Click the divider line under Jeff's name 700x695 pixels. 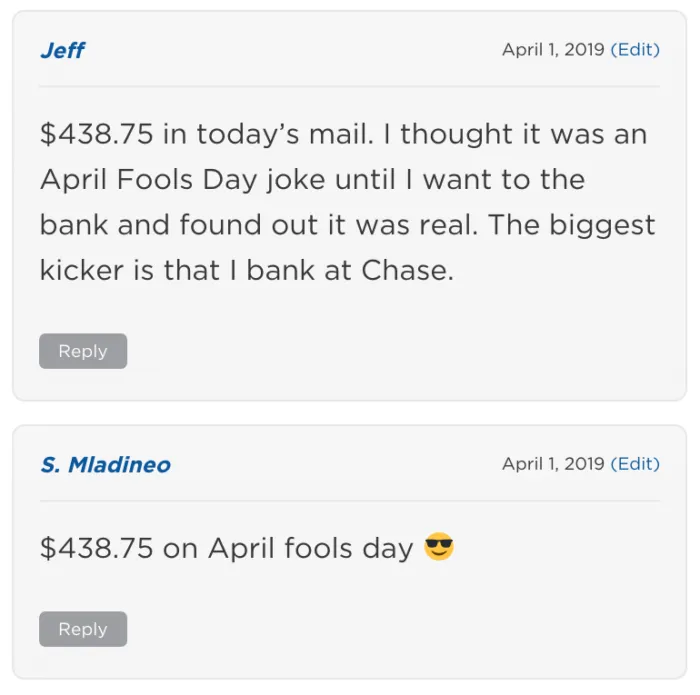coord(349,87)
